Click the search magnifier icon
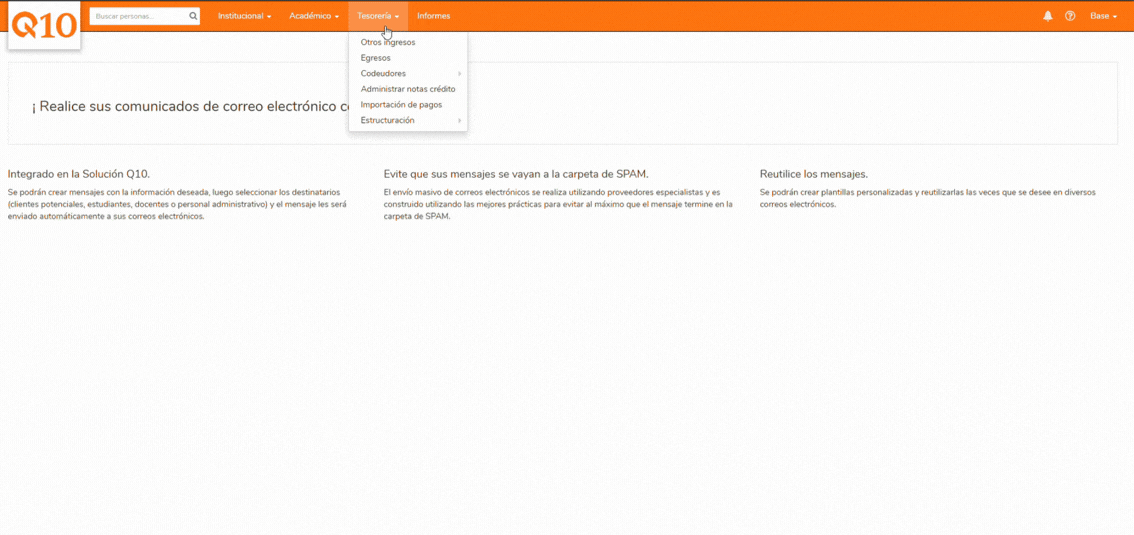Viewport: 1134px width, 535px height. click(193, 16)
